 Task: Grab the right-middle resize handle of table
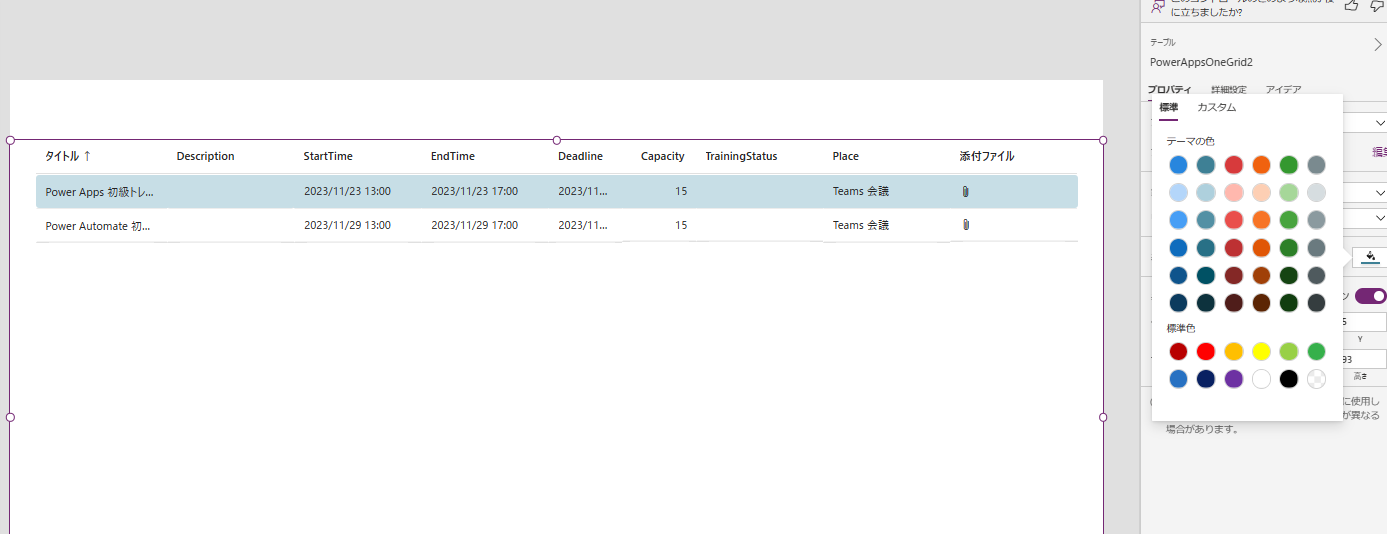point(1103,417)
